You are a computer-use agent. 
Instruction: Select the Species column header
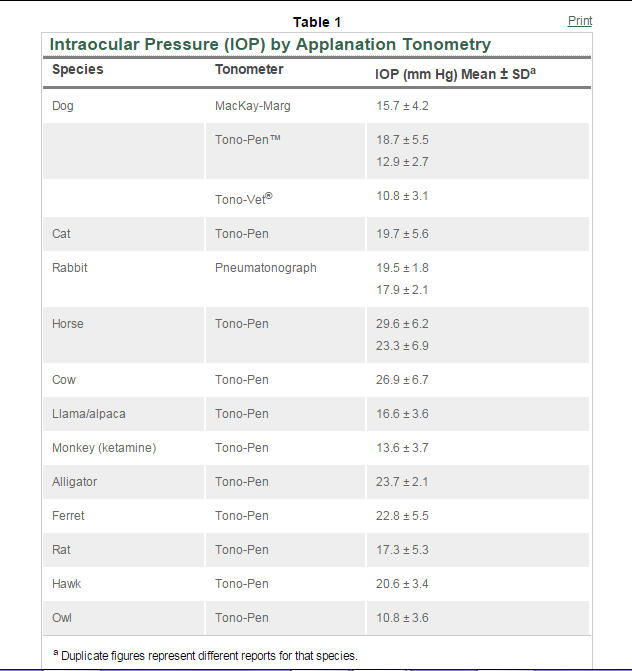click(78, 70)
